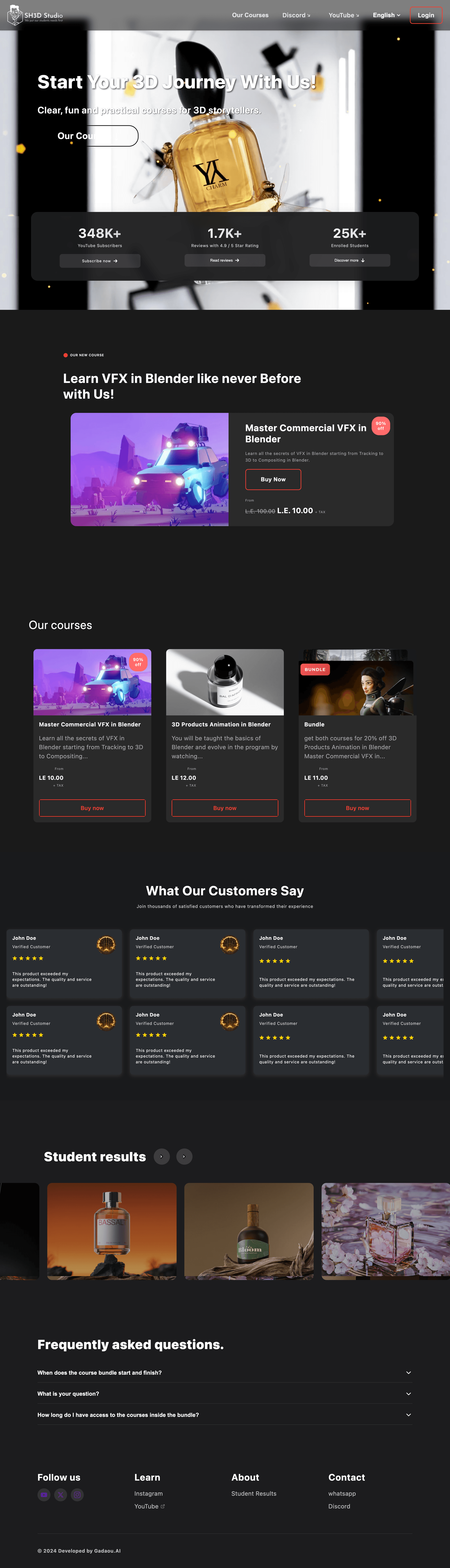This screenshot has height=1568, width=450.
Task: Click the SH3D Studio logo
Action: click(x=35, y=15)
